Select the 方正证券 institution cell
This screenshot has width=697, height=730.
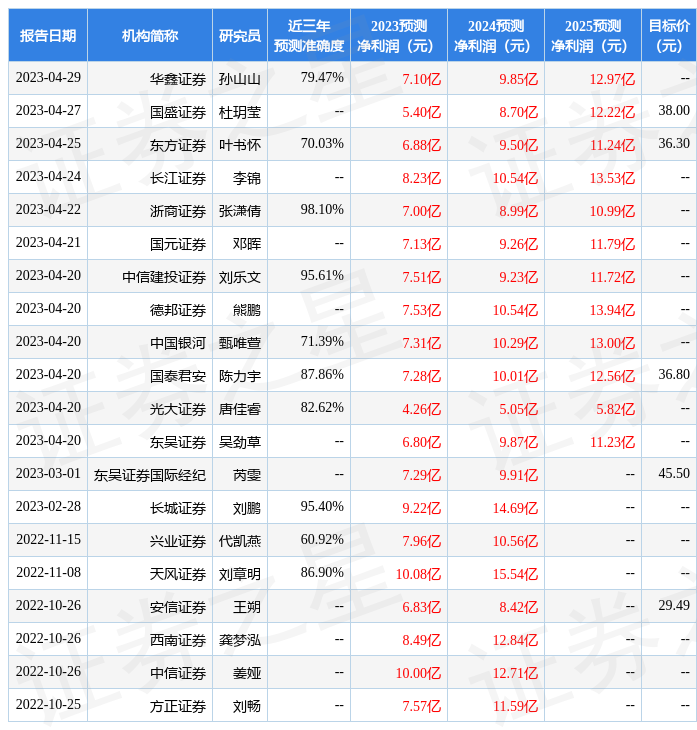tap(149, 706)
